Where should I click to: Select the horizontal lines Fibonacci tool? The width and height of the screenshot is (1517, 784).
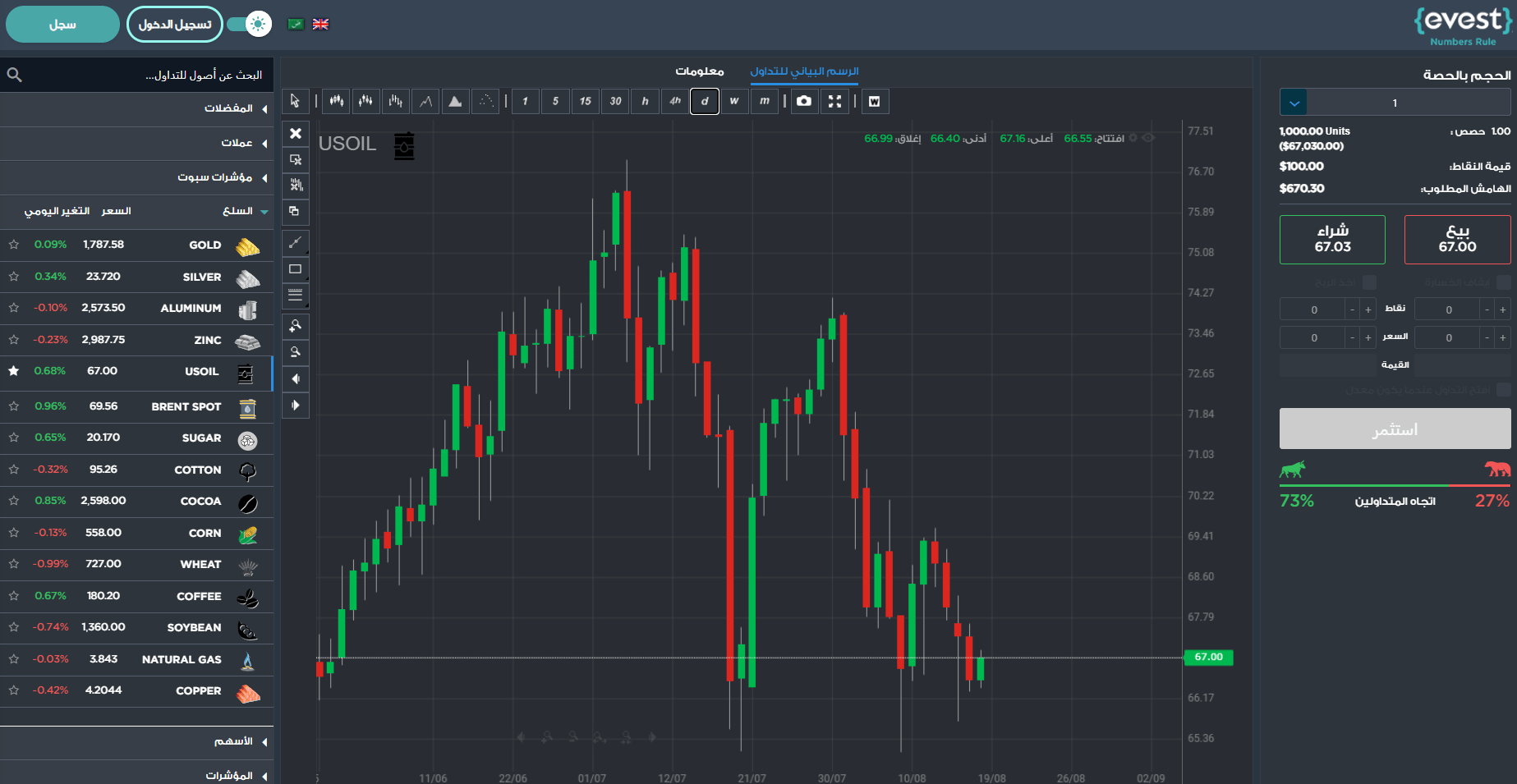point(296,295)
